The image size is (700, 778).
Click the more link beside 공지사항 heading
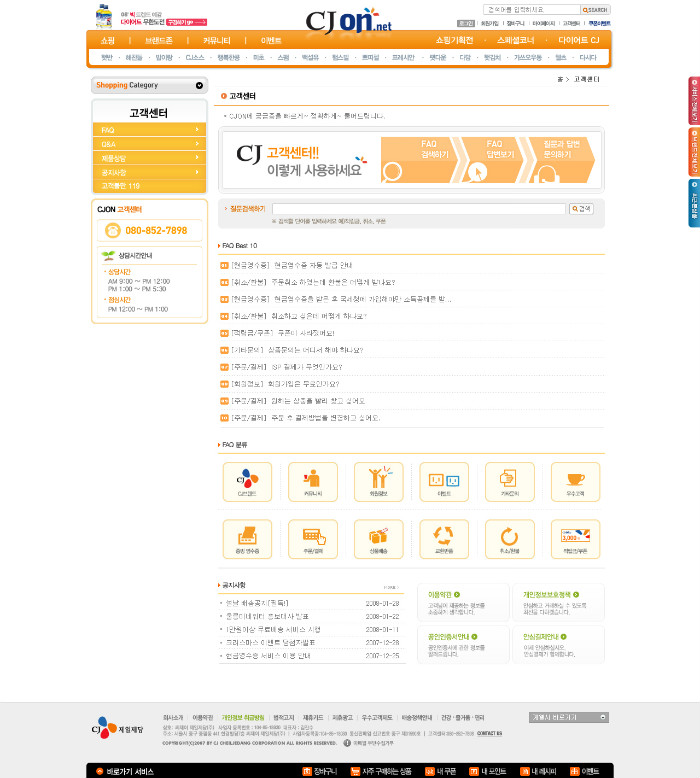[390, 587]
